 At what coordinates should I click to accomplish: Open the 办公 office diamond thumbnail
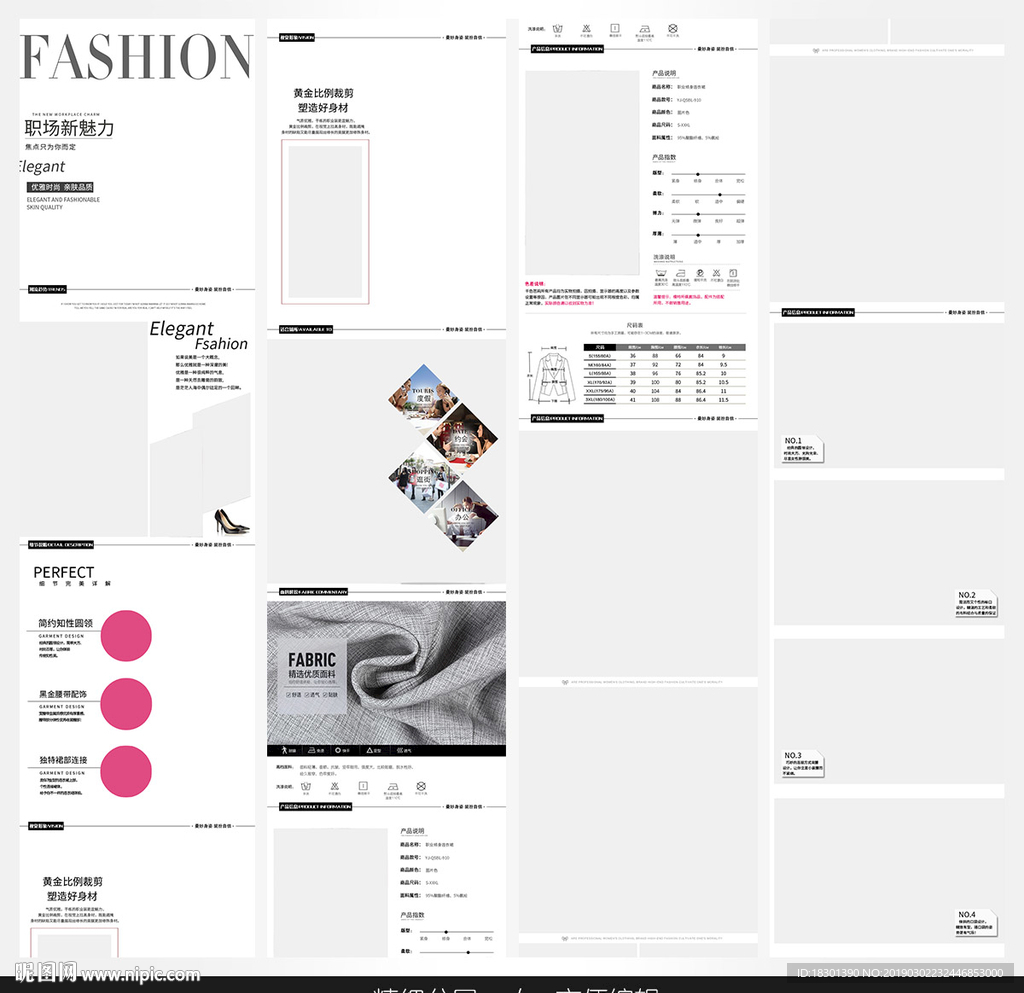tap(462, 516)
